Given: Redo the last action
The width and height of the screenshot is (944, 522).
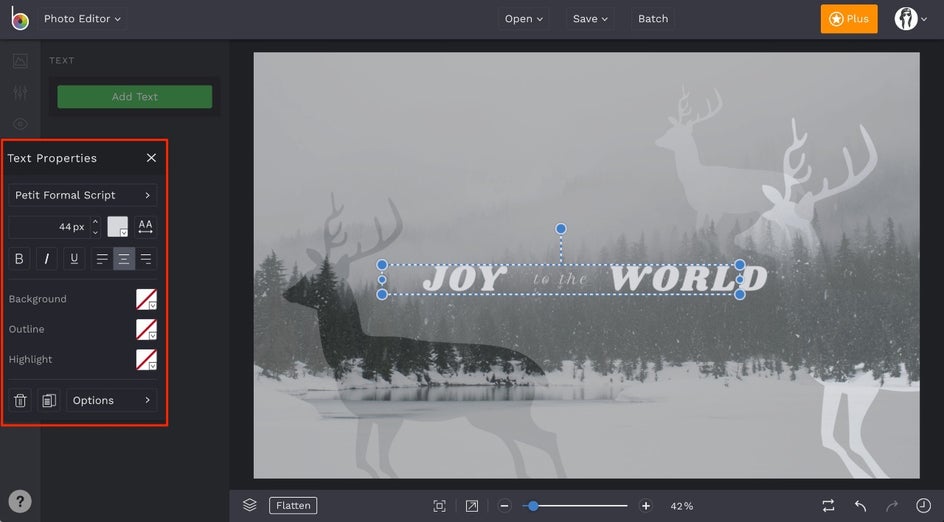Looking at the screenshot, I should pyautogui.click(x=892, y=506).
